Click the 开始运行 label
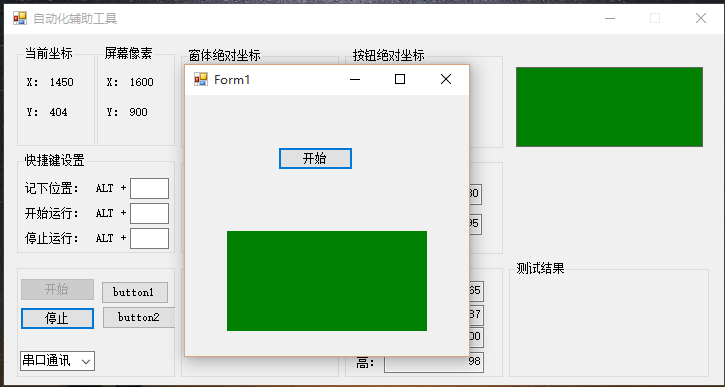Viewport: 725px width, 387px height. [x=52, y=214]
